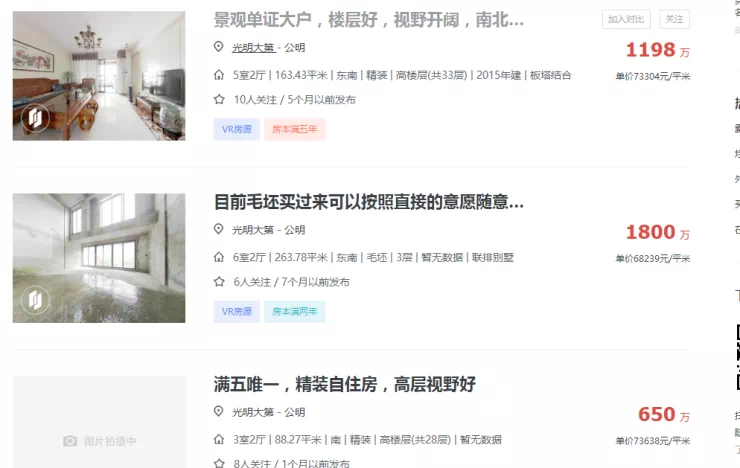Click house icon beside 6室2厅 details
This screenshot has height=468, width=740.
[219, 257]
